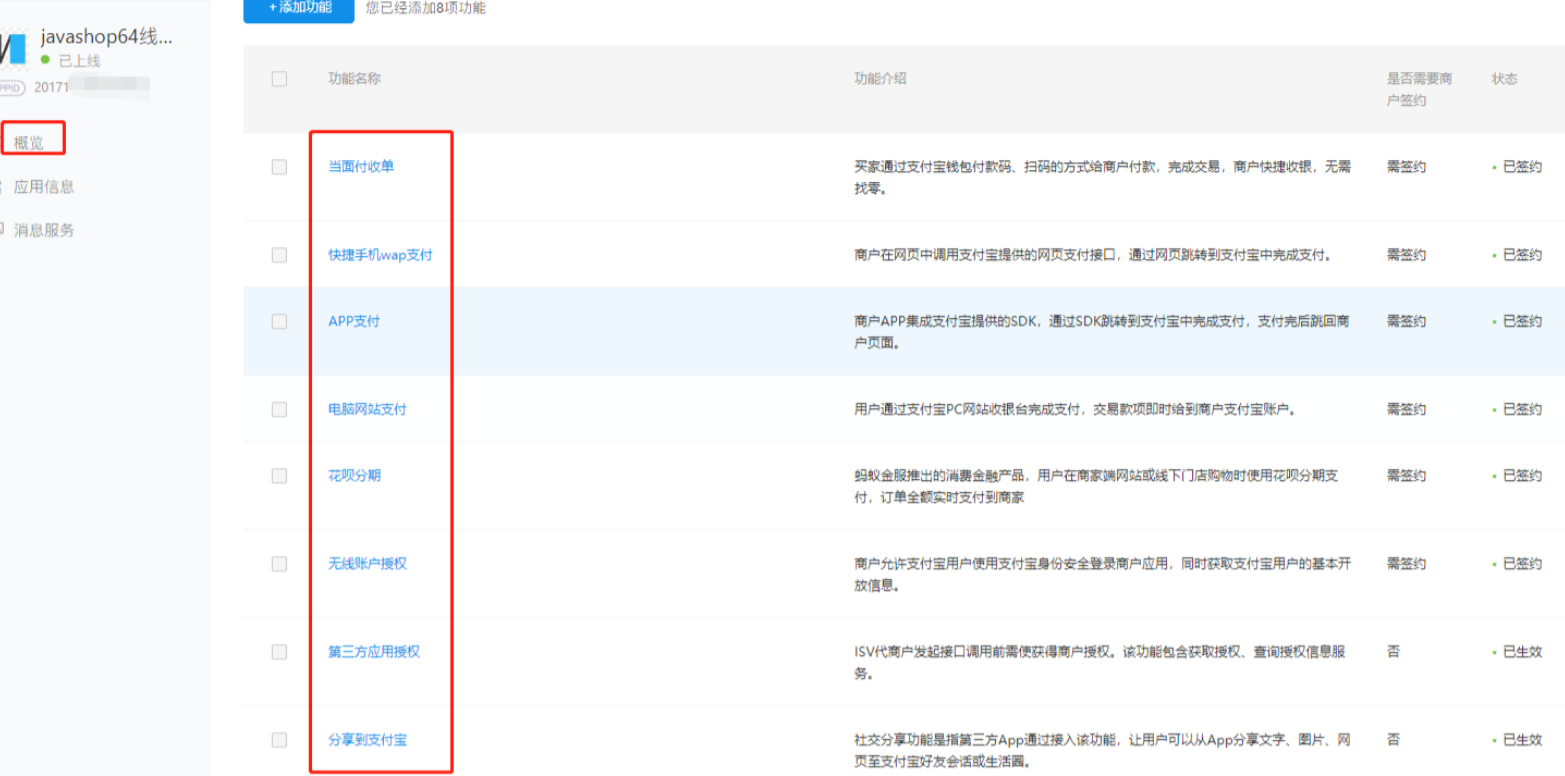Open the 概览 sidebar menu item
This screenshot has width=1565, height=776.
click(29, 143)
